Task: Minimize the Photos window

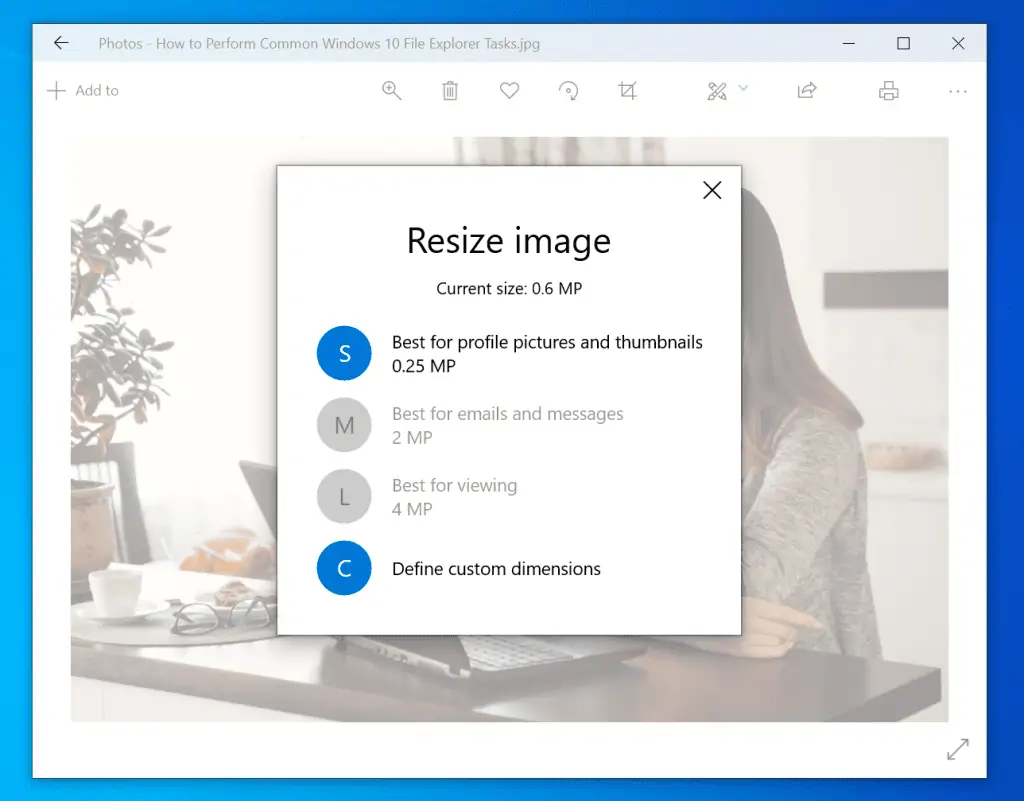Action: coord(849,44)
